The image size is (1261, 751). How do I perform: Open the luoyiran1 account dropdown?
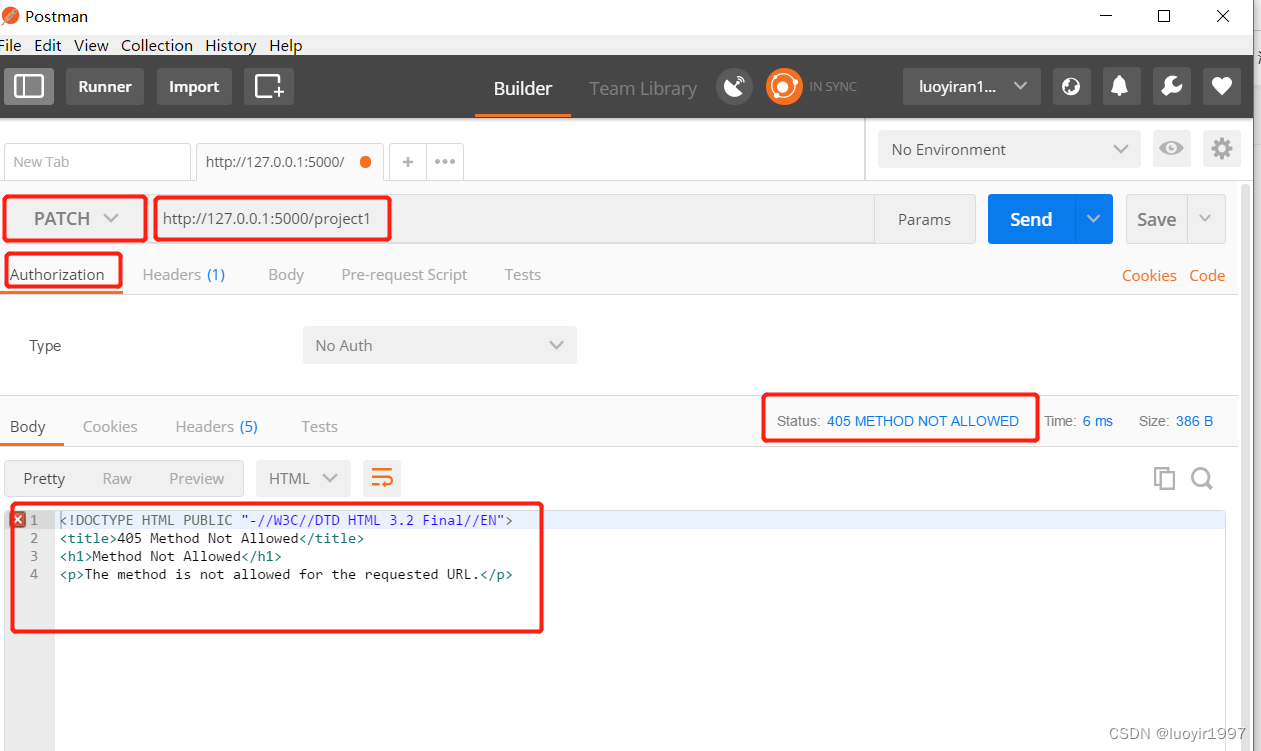972,87
